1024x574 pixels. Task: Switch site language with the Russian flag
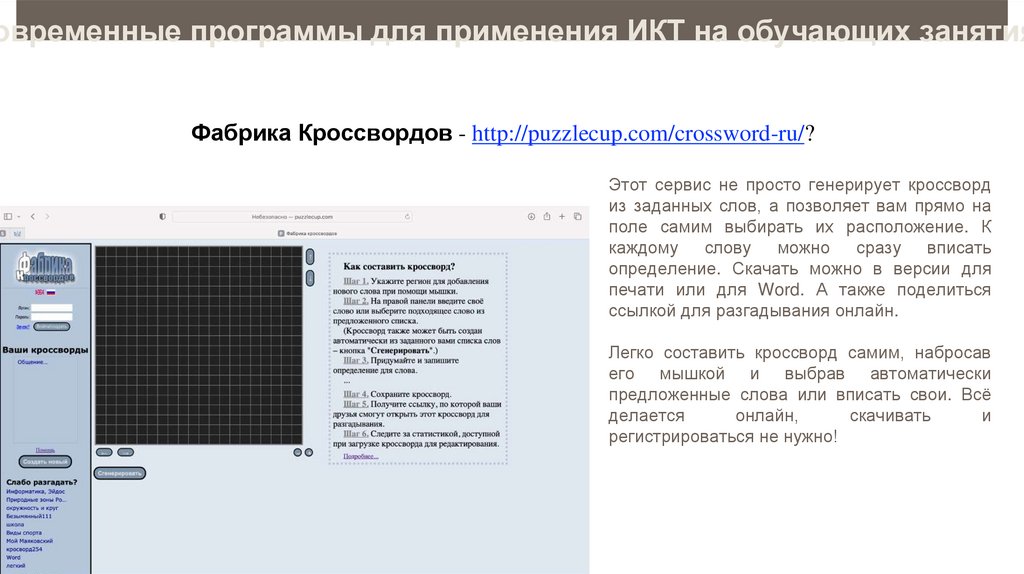click(50, 293)
